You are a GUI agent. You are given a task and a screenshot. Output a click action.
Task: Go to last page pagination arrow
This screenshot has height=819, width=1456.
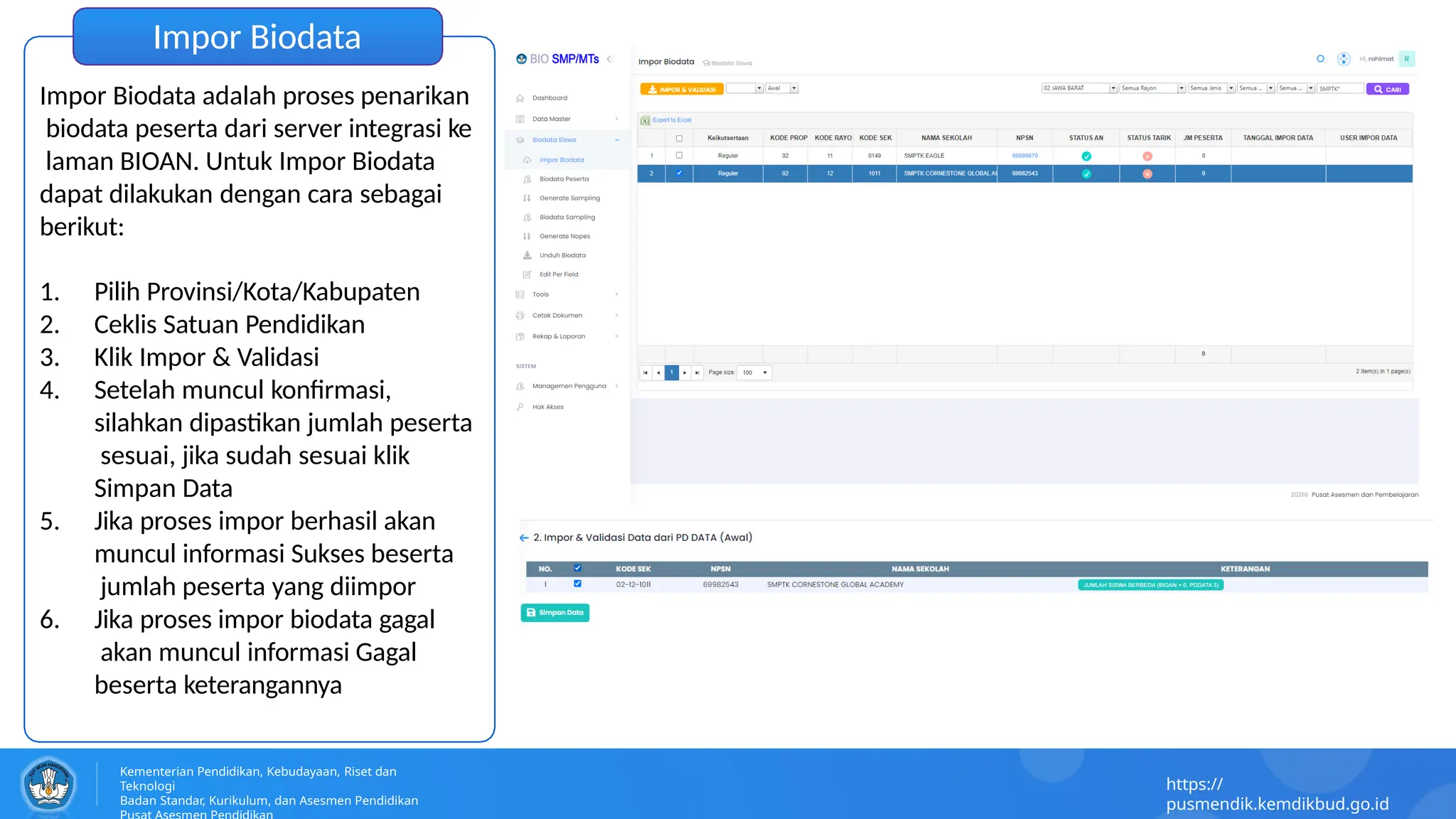tap(697, 373)
